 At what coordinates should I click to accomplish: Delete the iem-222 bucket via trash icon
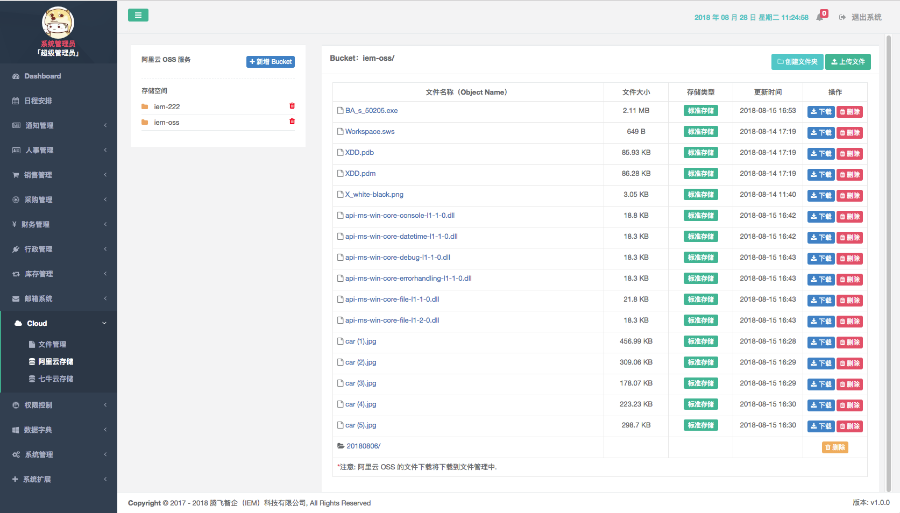click(292, 106)
